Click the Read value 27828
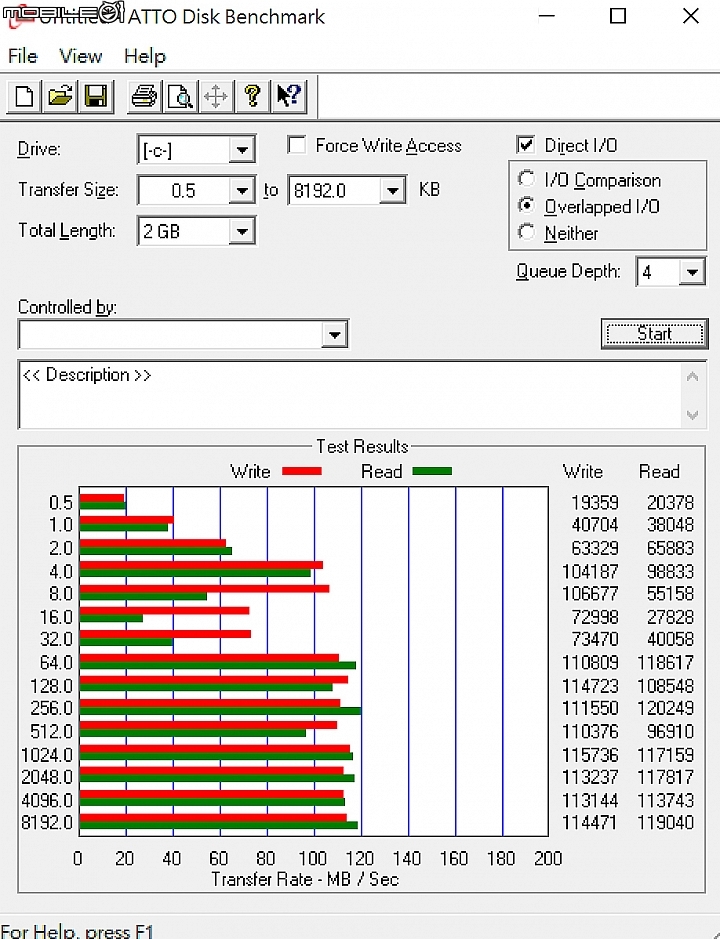Image resolution: width=720 pixels, height=939 pixels. pos(670,617)
